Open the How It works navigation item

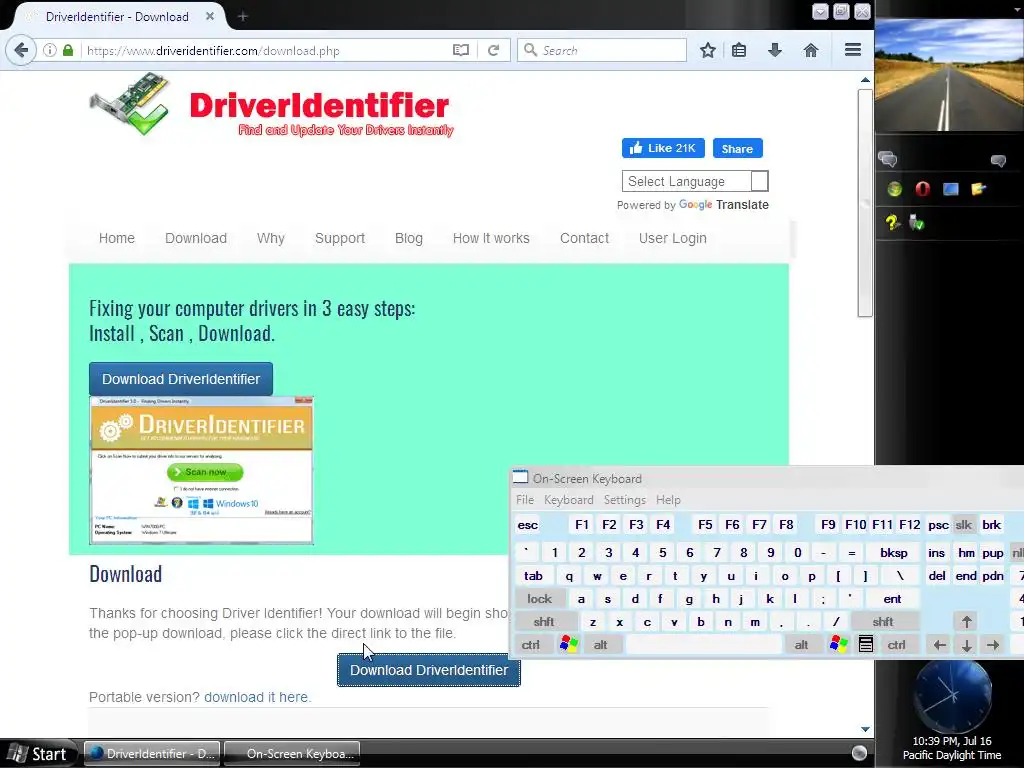491,238
